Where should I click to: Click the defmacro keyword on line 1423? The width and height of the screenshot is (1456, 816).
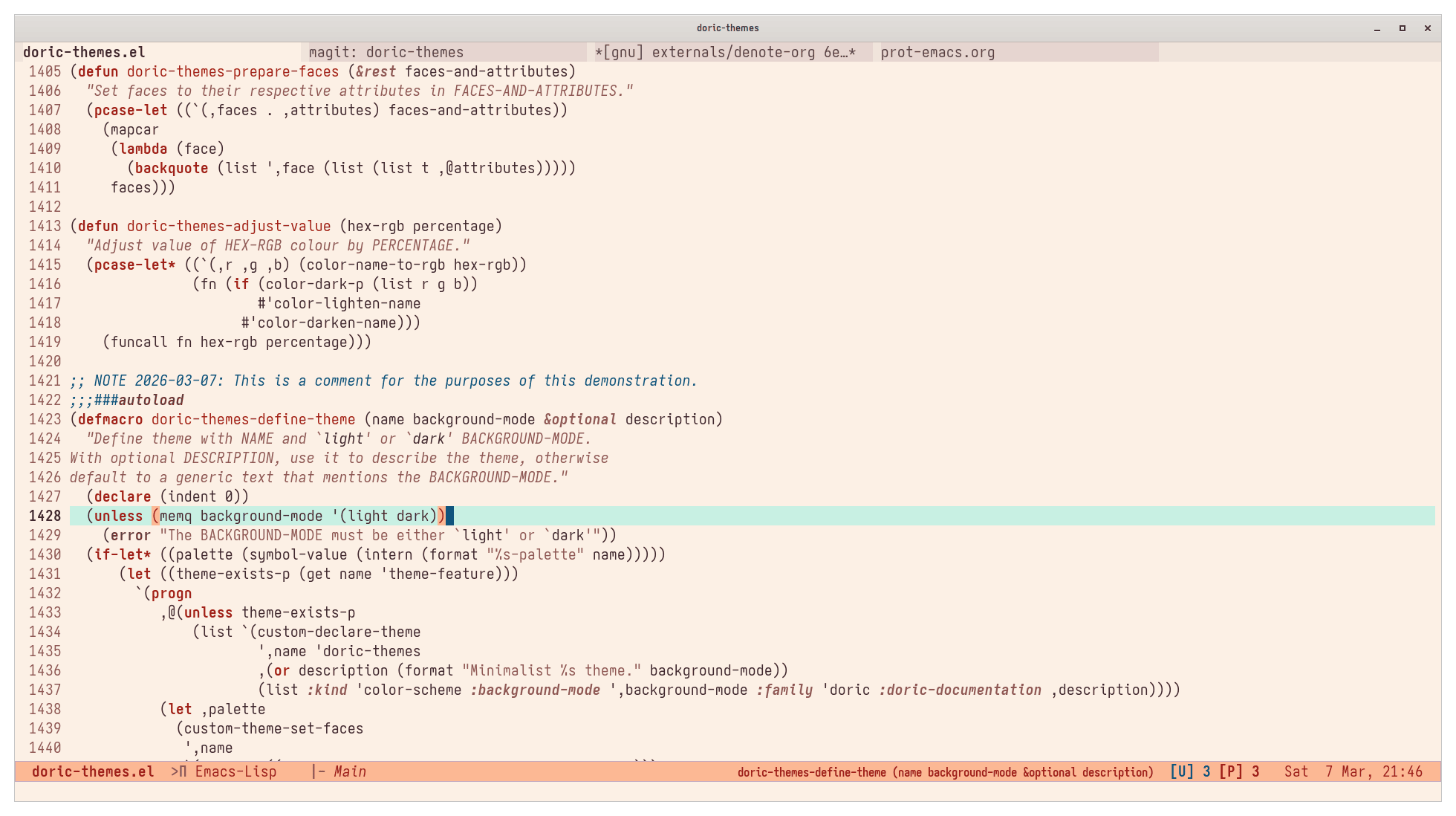(110, 419)
